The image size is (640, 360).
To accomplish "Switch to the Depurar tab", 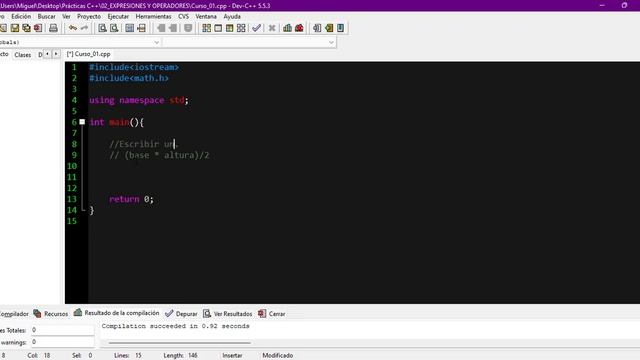I will (x=181, y=313).
